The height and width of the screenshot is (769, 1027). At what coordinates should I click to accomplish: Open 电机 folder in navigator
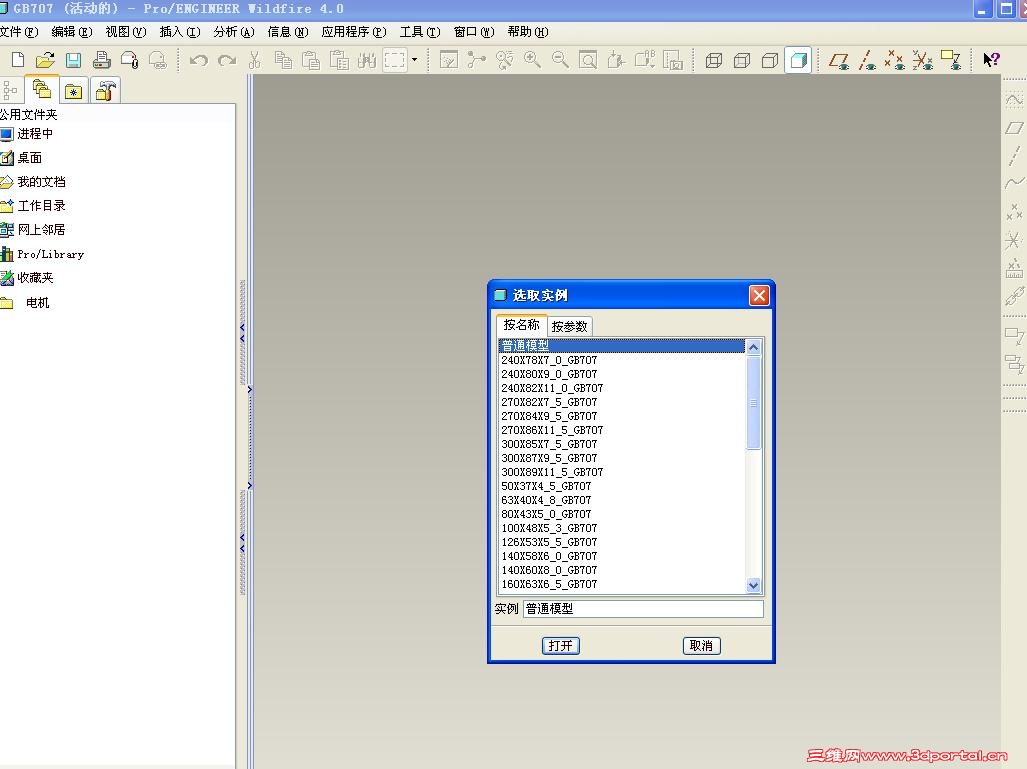click(25, 303)
